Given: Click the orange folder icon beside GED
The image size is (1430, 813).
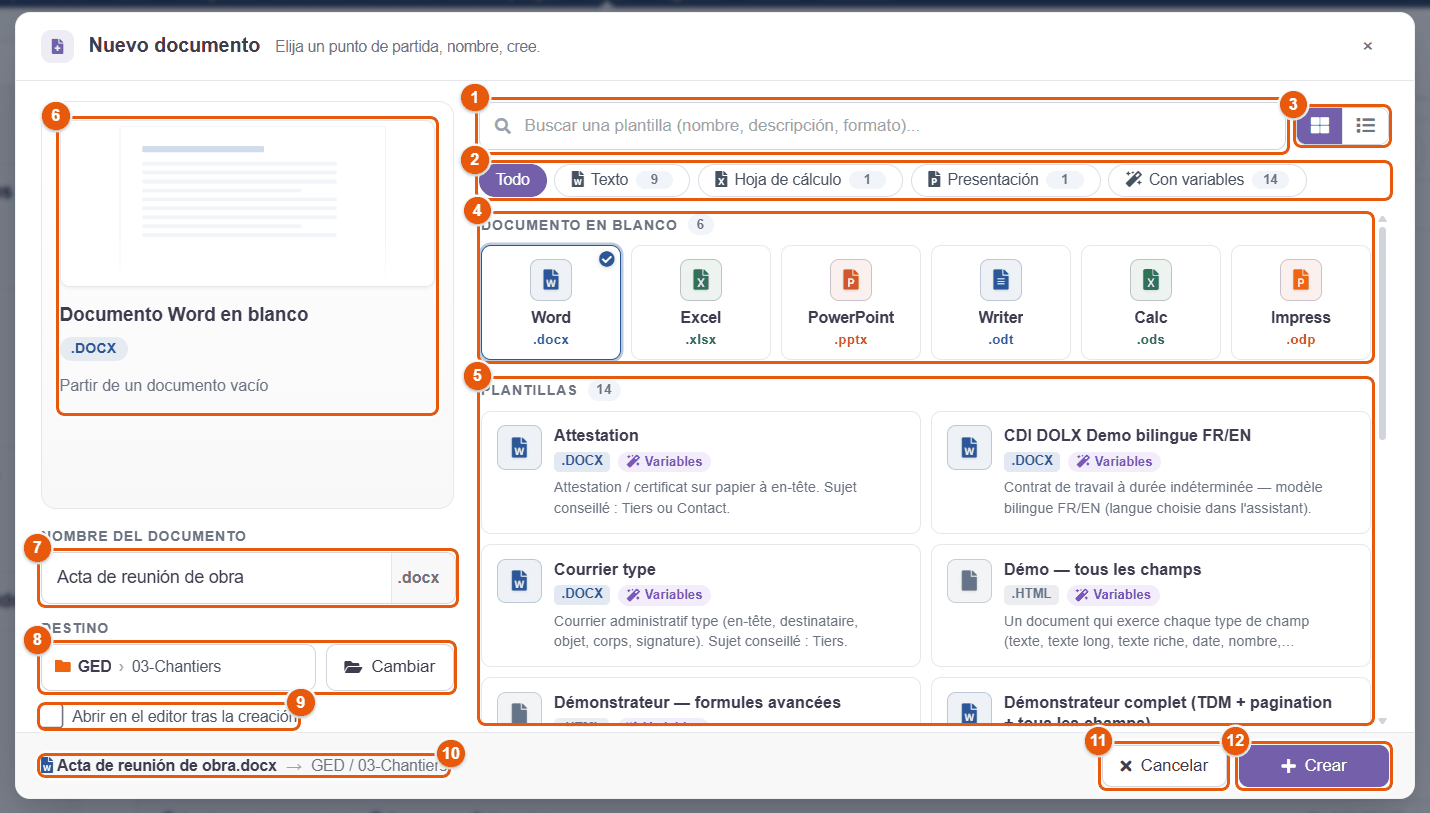Looking at the screenshot, I should [63, 666].
